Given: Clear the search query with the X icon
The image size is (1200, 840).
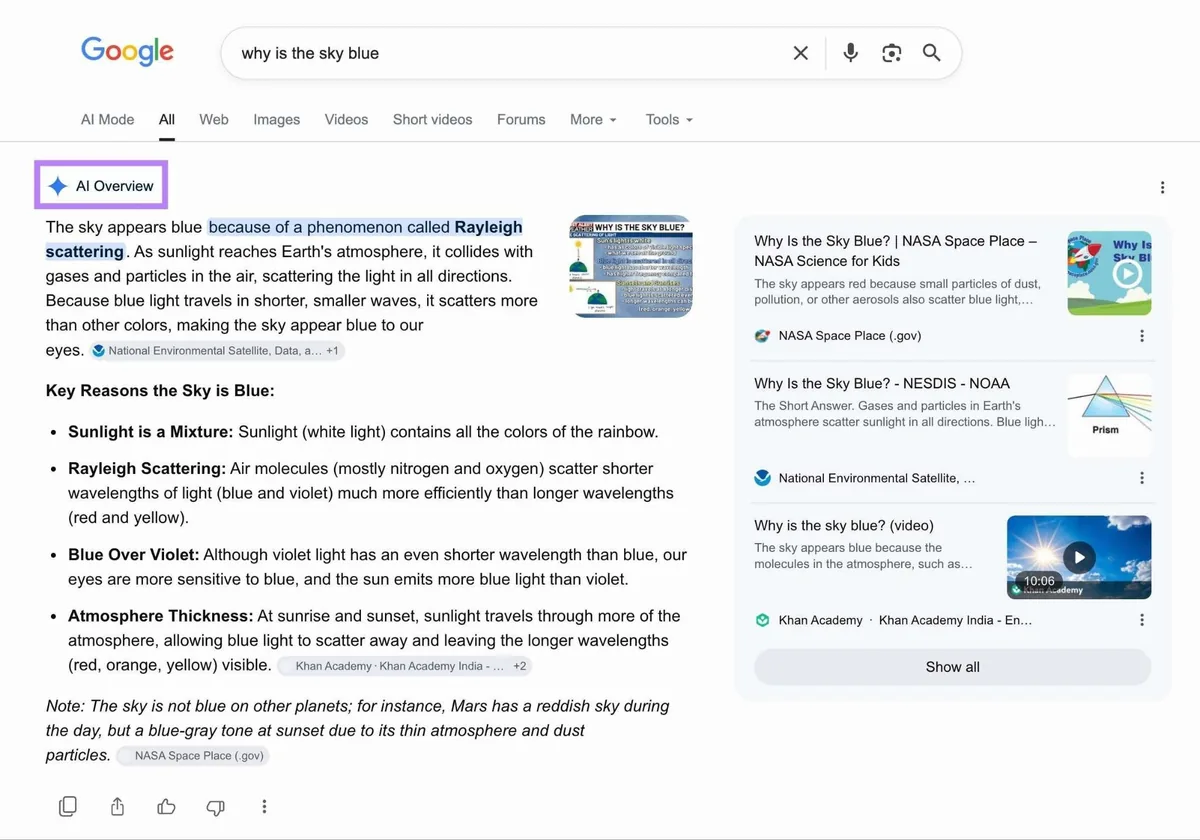Looking at the screenshot, I should pos(800,53).
